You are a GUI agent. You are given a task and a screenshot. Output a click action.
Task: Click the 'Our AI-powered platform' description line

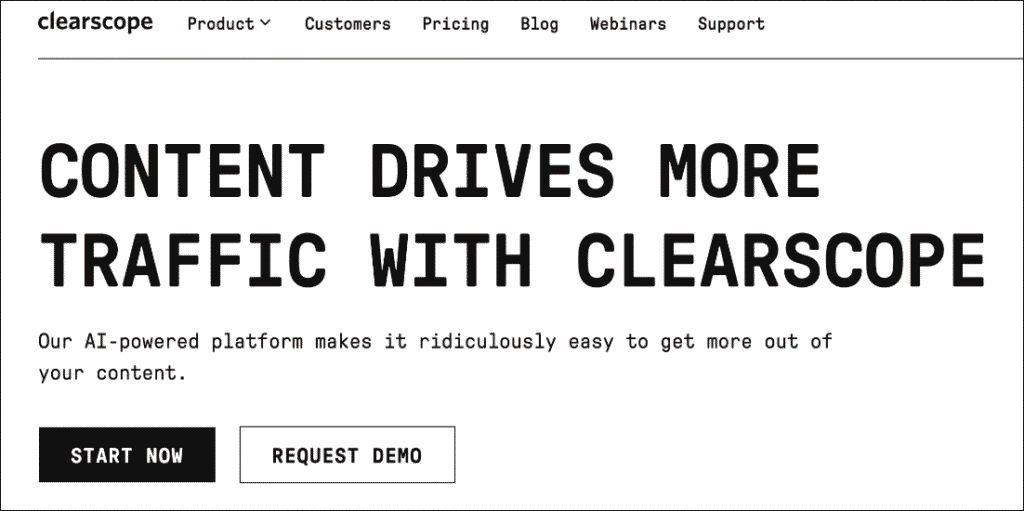click(436, 342)
